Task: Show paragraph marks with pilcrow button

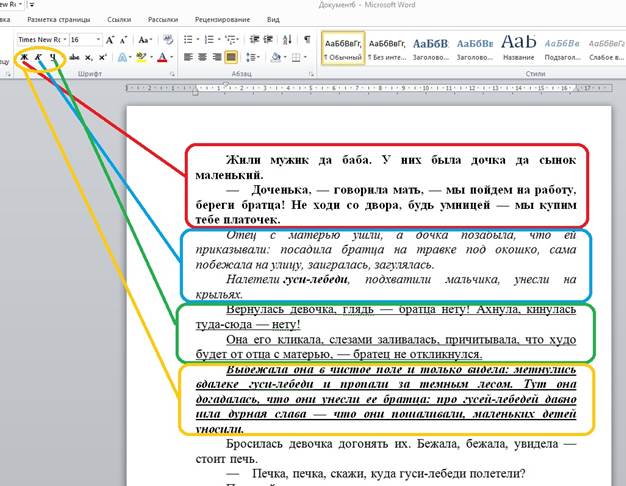Action: click(307, 39)
